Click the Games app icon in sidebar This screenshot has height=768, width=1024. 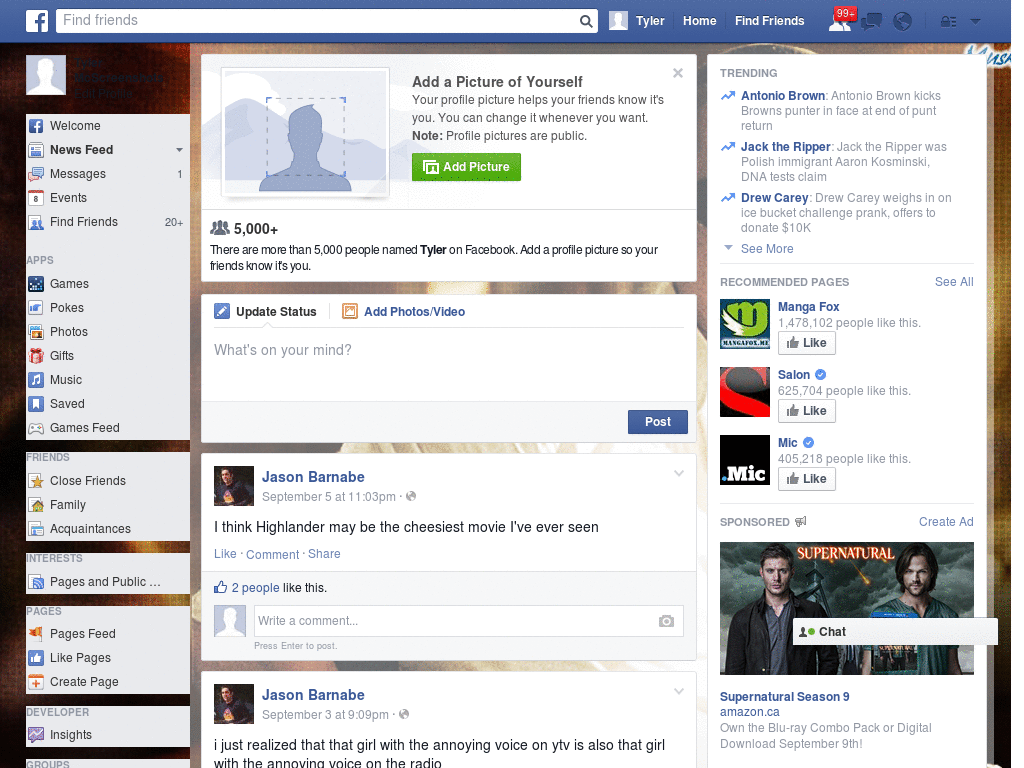pos(36,284)
